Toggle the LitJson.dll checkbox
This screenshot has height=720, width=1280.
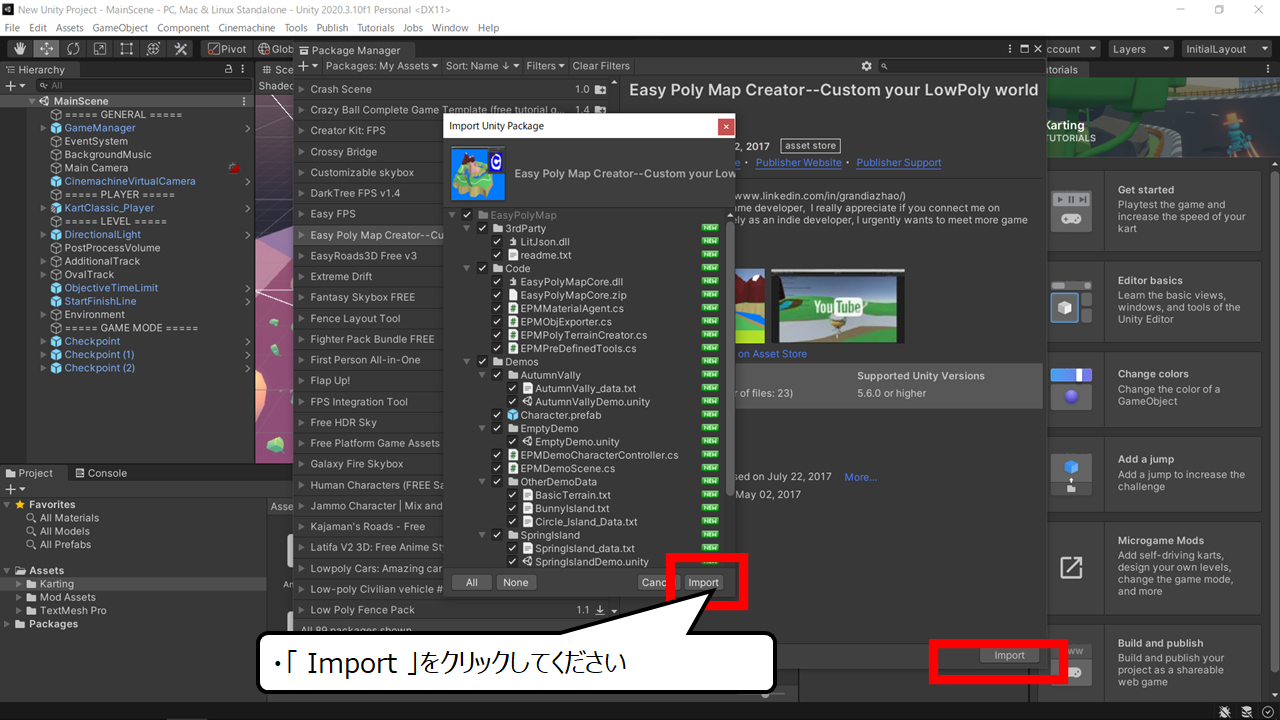(497, 242)
